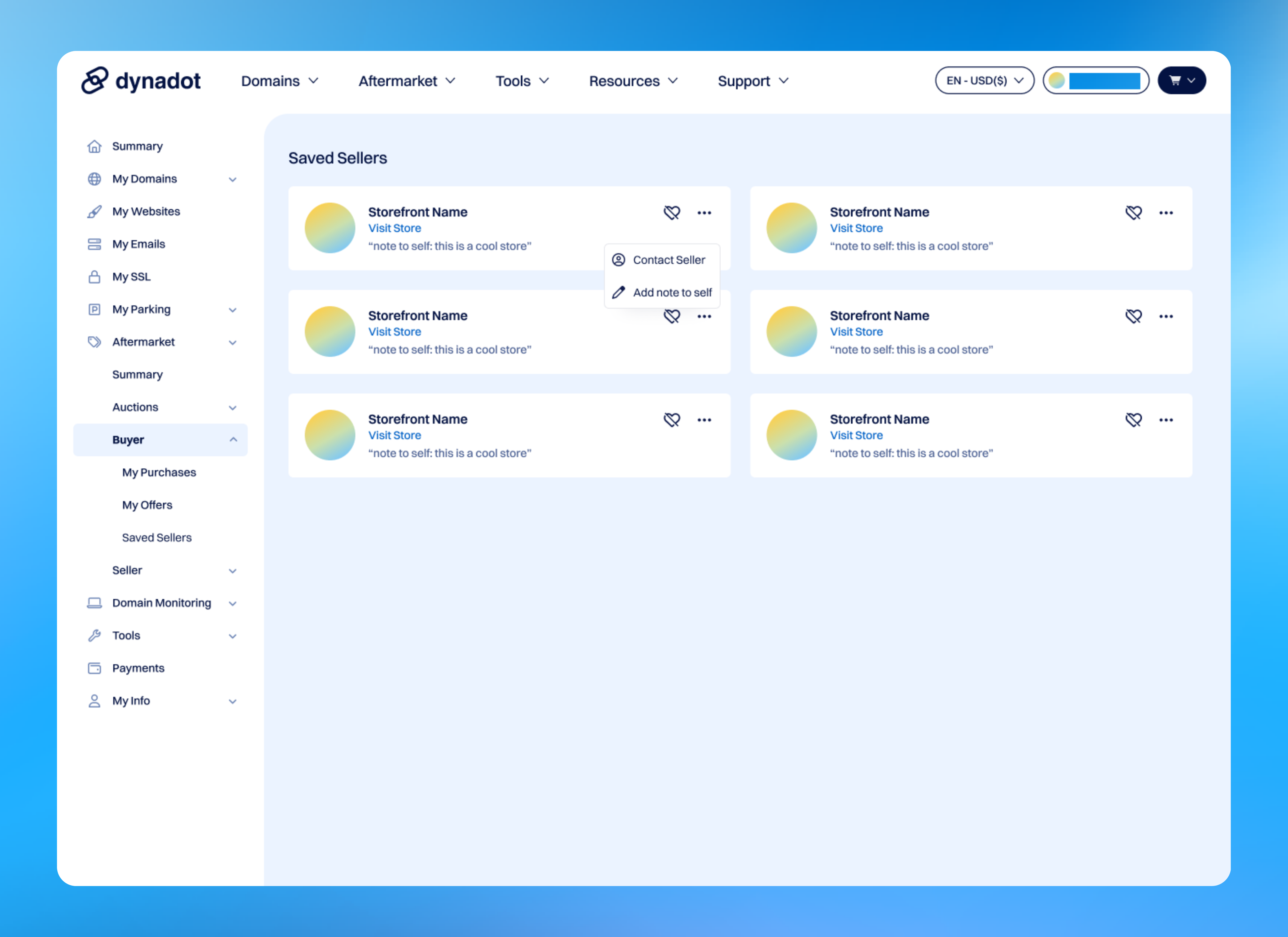
Task: Visit Store link on bottom-right card
Action: click(x=856, y=435)
